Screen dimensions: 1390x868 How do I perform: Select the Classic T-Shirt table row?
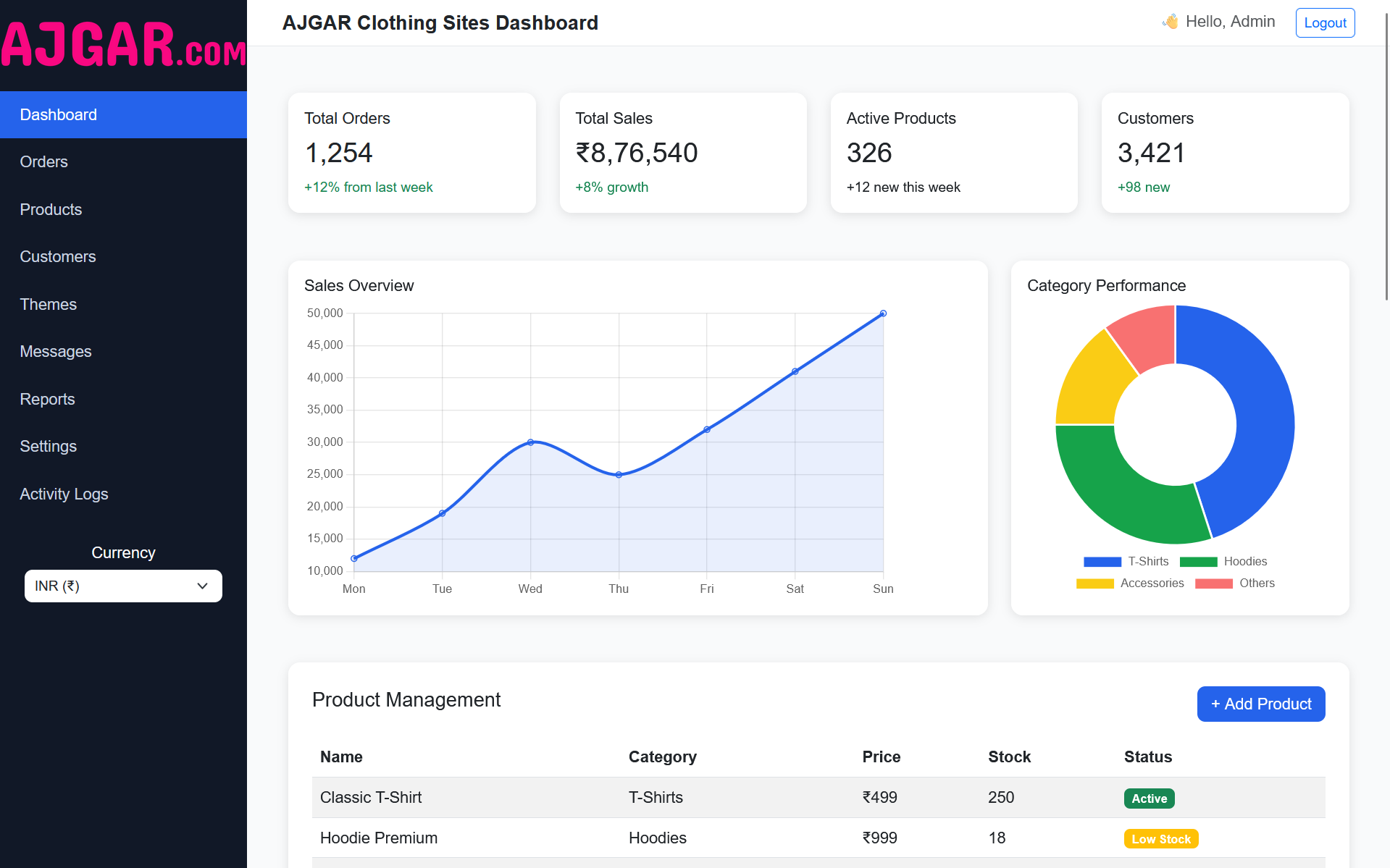818,798
